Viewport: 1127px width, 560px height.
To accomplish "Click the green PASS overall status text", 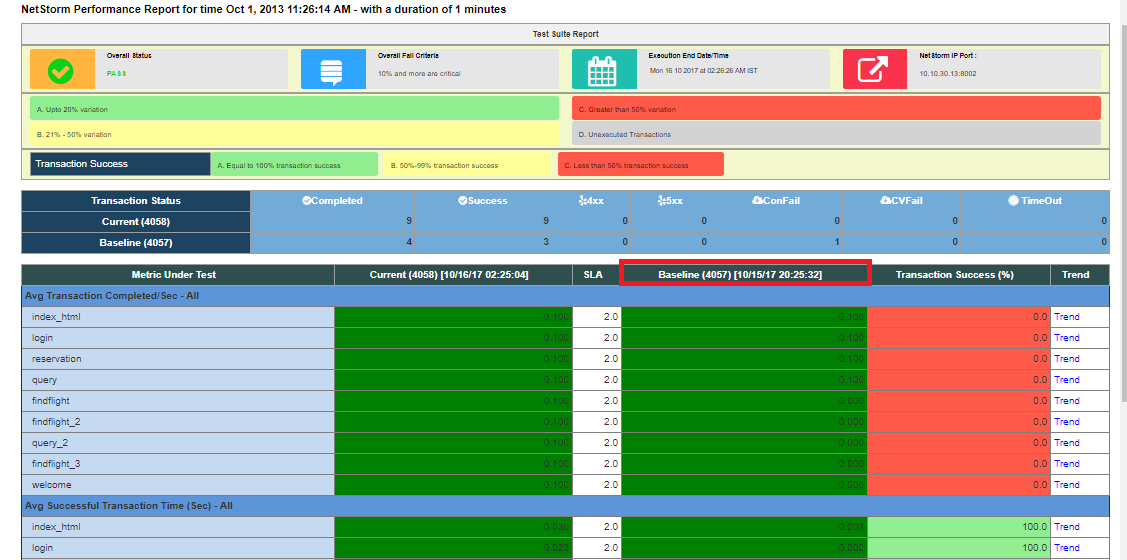I will click(116, 73).
